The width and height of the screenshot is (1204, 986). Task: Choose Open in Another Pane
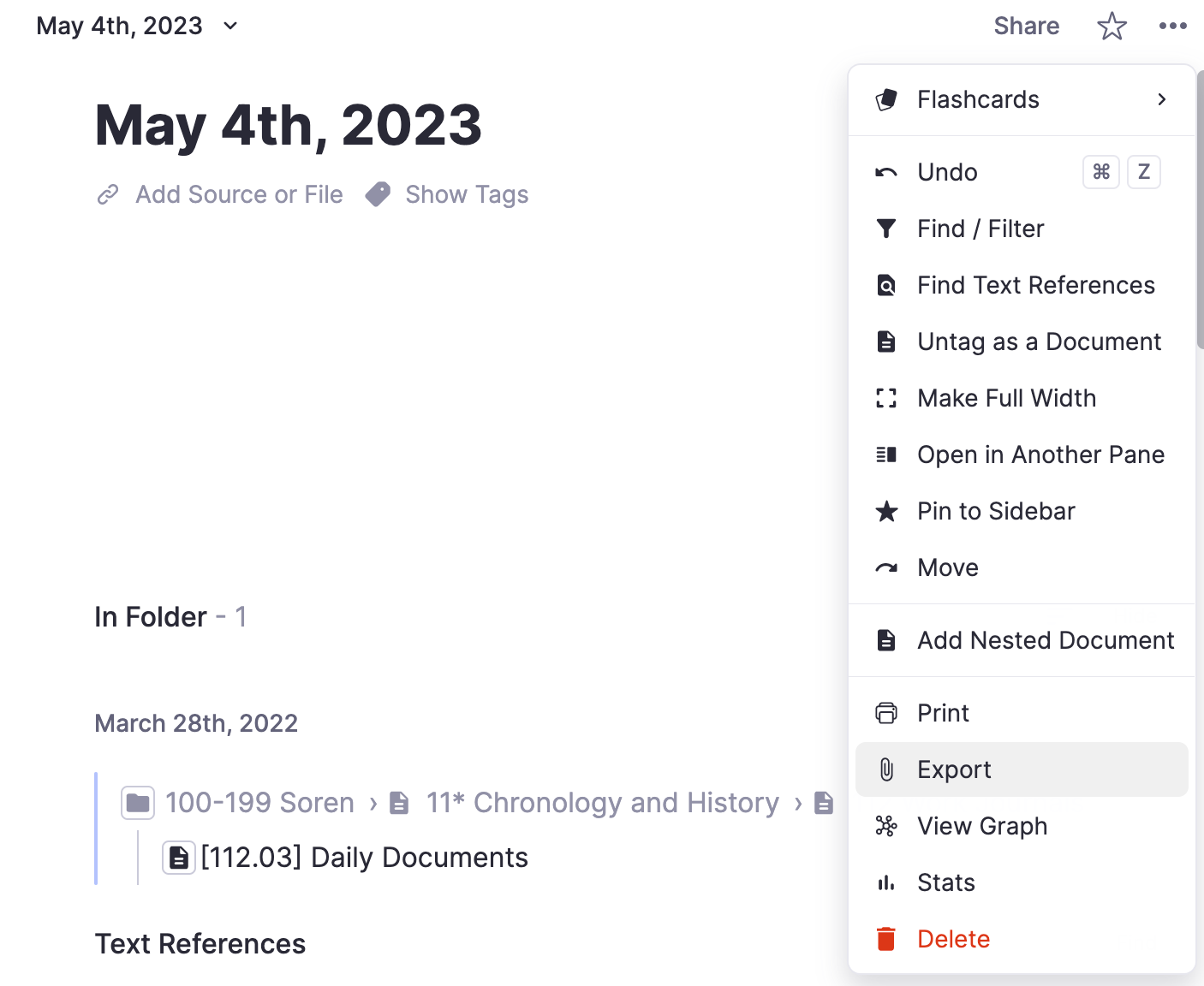(x=1040, y=454)
